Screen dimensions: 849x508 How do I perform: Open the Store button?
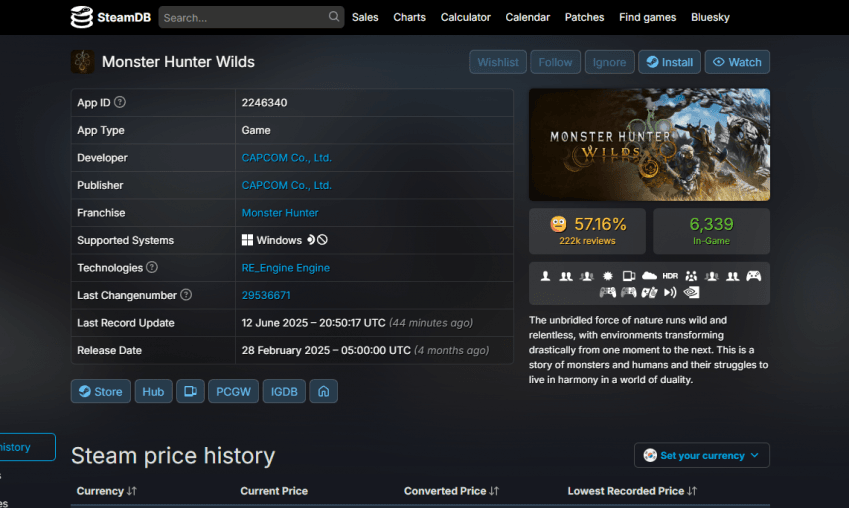coord(101,391)
